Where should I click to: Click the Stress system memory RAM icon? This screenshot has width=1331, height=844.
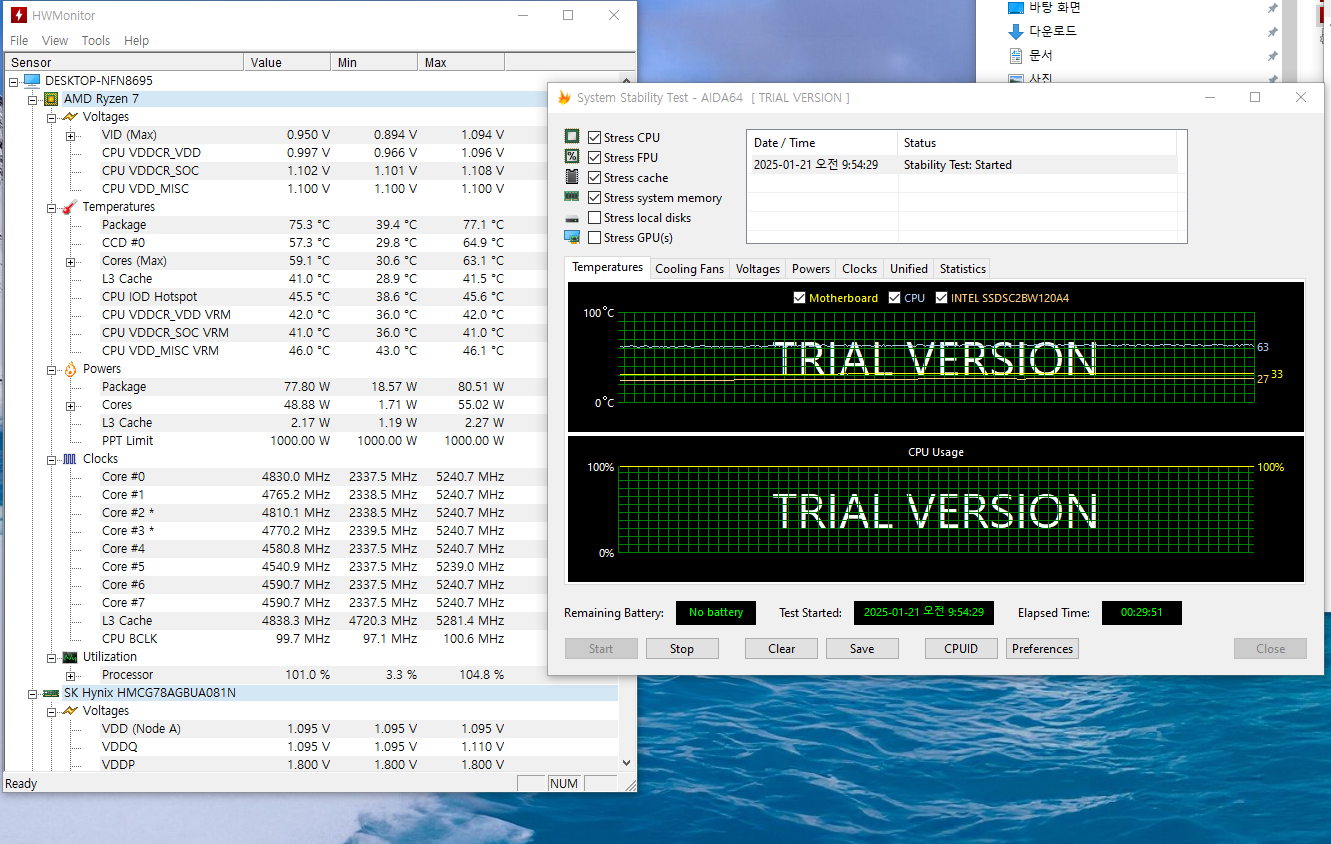coord(572,198)
